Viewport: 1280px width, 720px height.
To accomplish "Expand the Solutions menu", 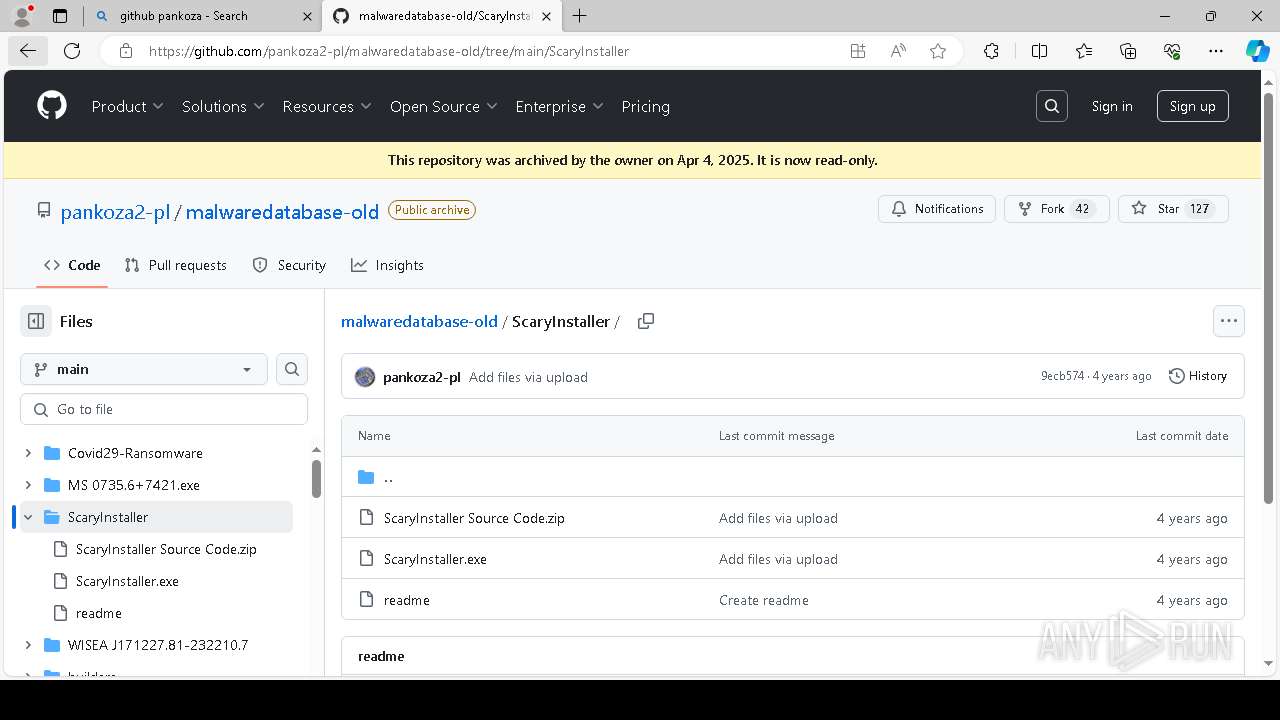I will click(x=223, y=106).
